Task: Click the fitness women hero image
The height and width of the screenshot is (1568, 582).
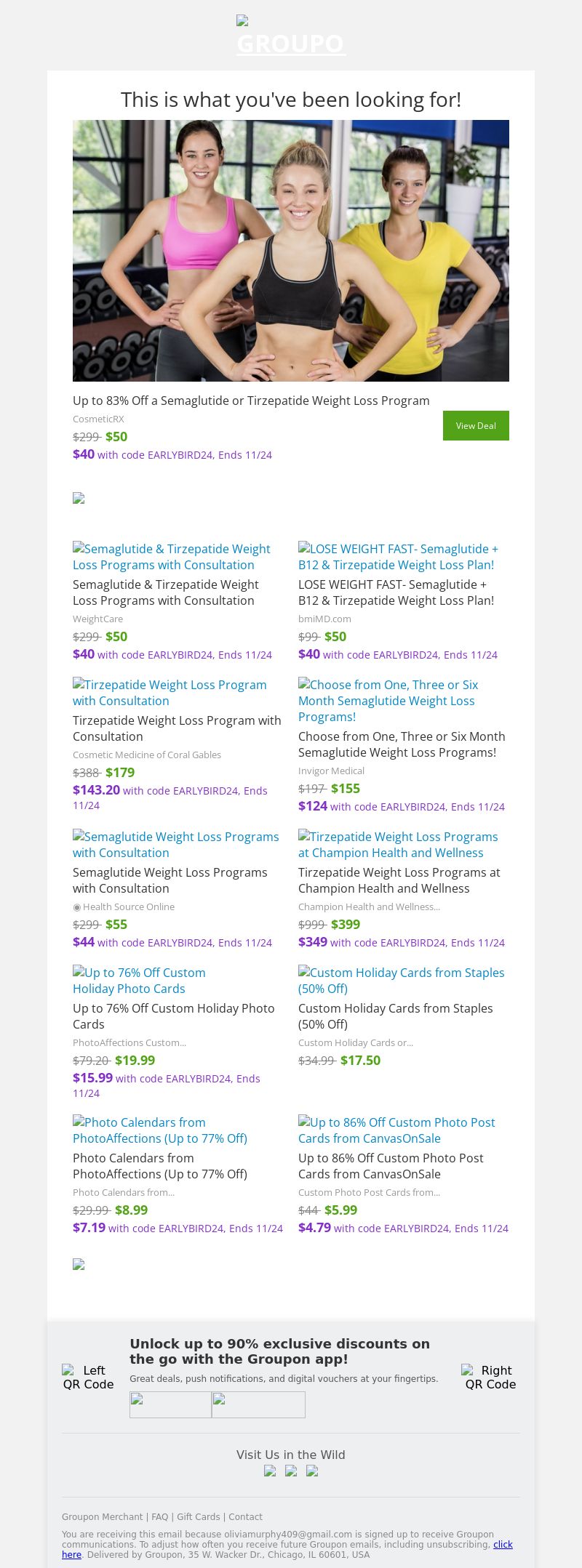Action: [x=291, y=251]
